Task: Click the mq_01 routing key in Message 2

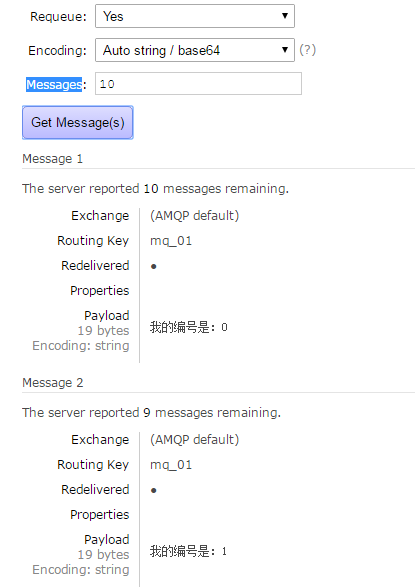Action: [171, 465]
